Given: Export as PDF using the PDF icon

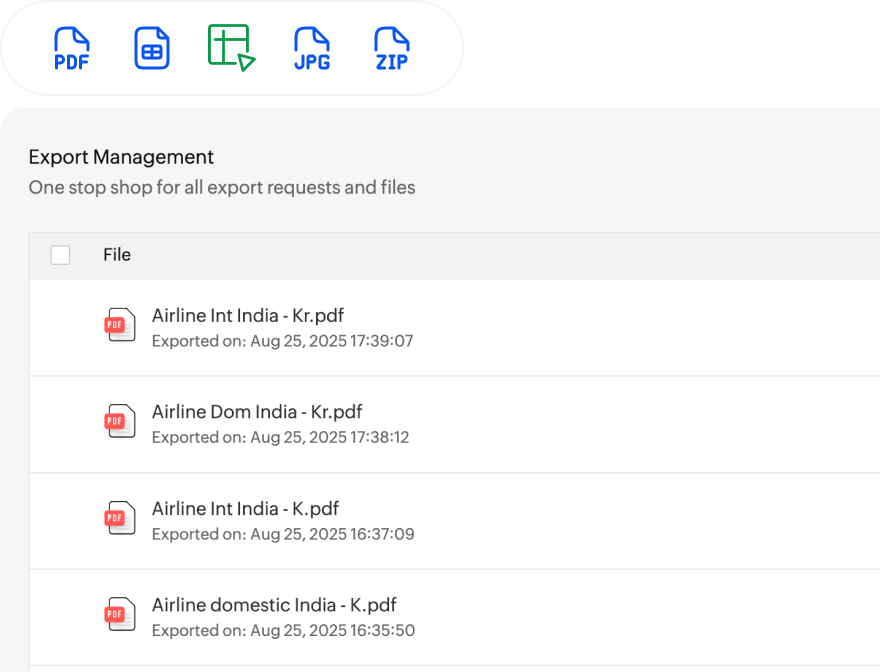Looking at the screenshot, I should 72,48.
